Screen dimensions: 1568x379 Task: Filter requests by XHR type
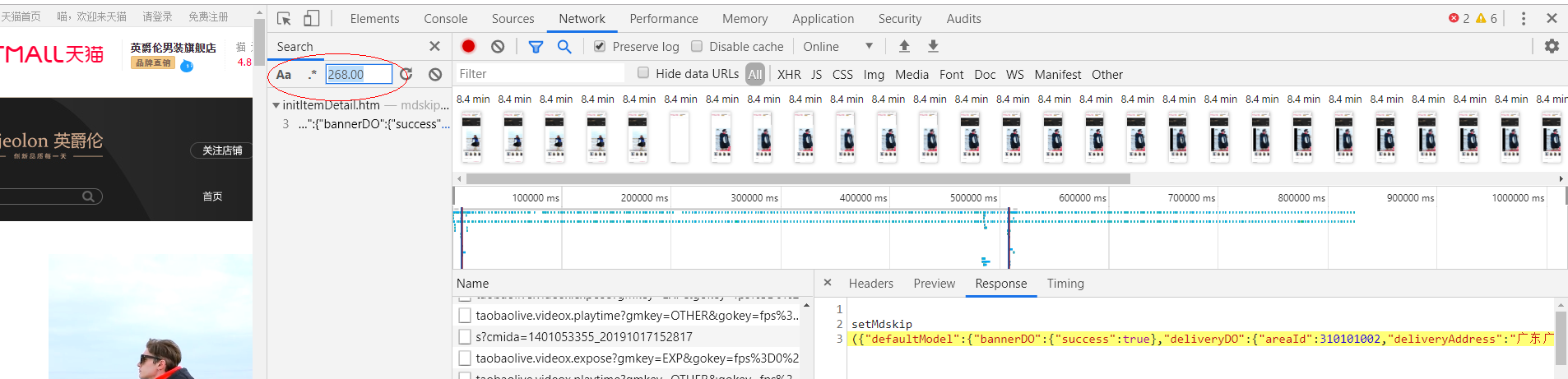[x=789, y=74]
